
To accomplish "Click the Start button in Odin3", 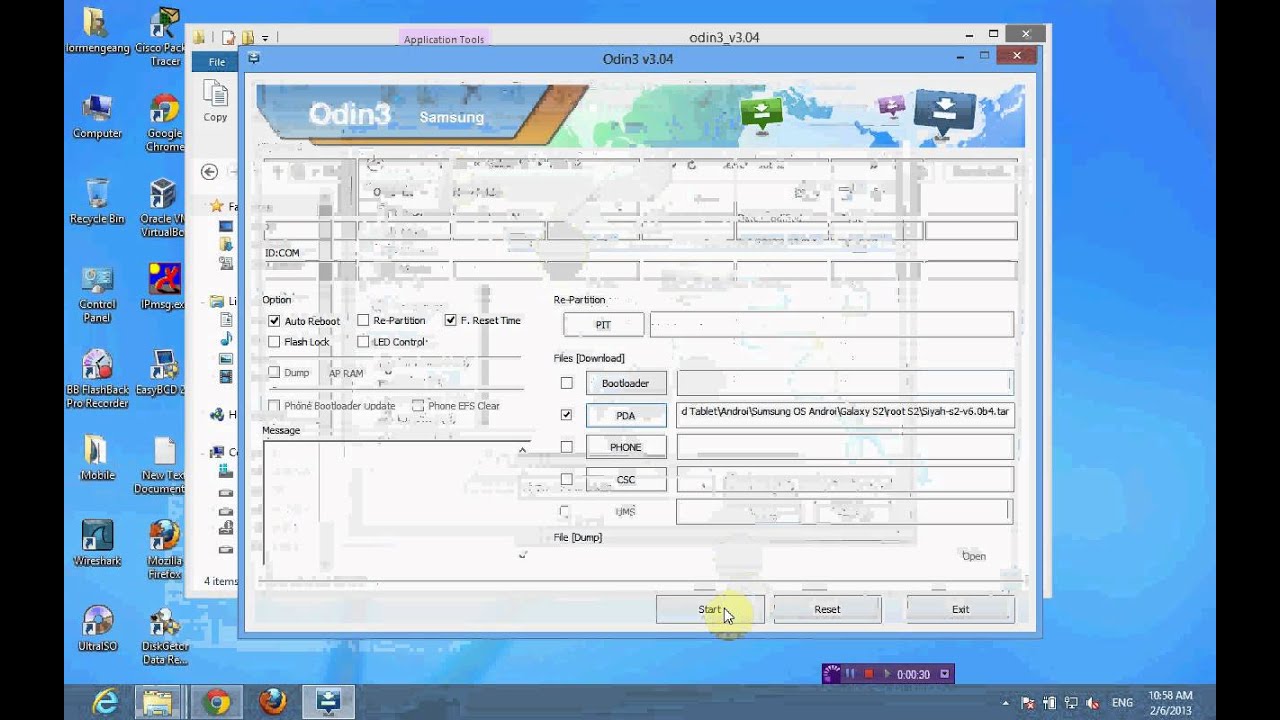I will 710,609.
